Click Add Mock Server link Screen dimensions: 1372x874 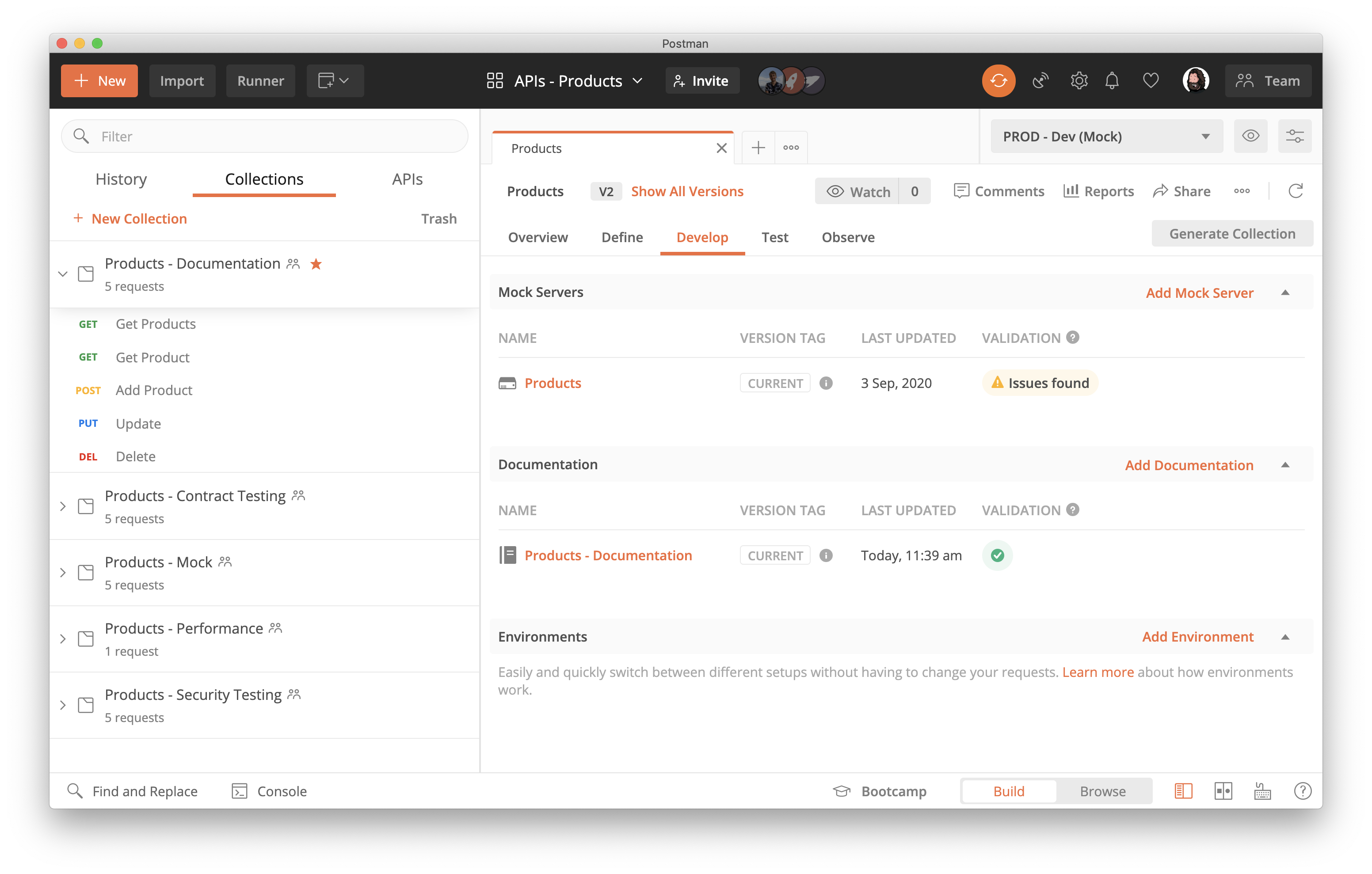(x=1199, y=292)
